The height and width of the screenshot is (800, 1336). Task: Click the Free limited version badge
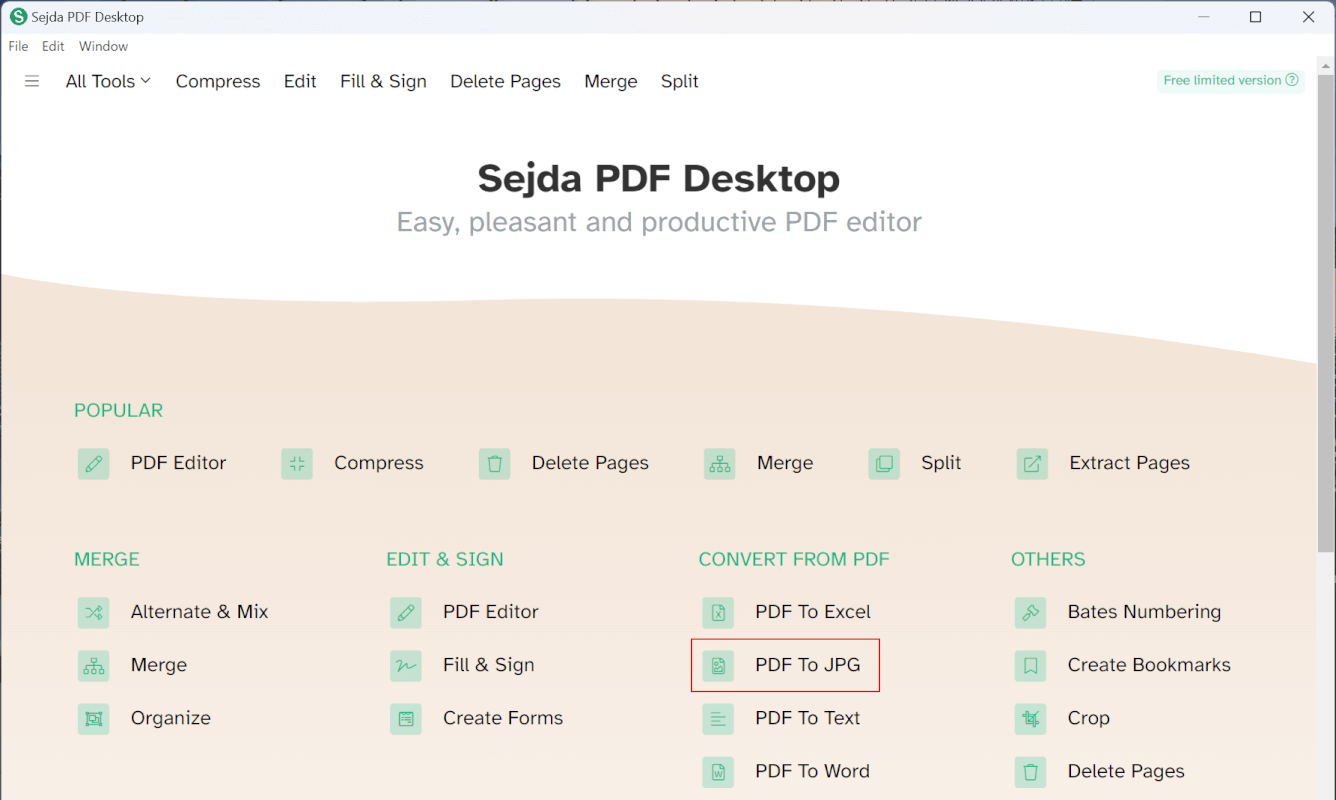point(1231,80)
